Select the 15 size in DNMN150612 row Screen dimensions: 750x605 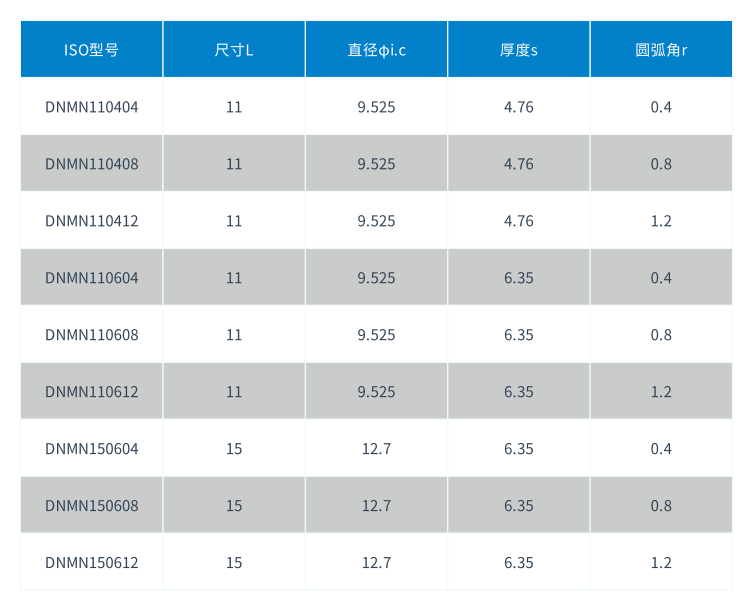coord(234,562)
